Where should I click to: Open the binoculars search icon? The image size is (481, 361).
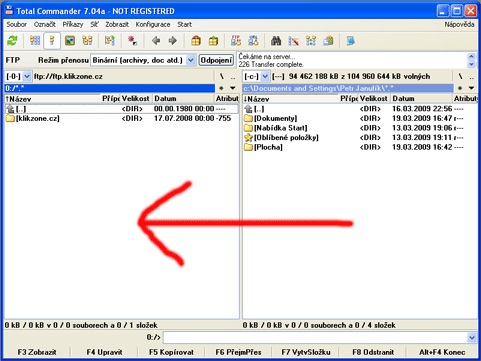point(276,41)
